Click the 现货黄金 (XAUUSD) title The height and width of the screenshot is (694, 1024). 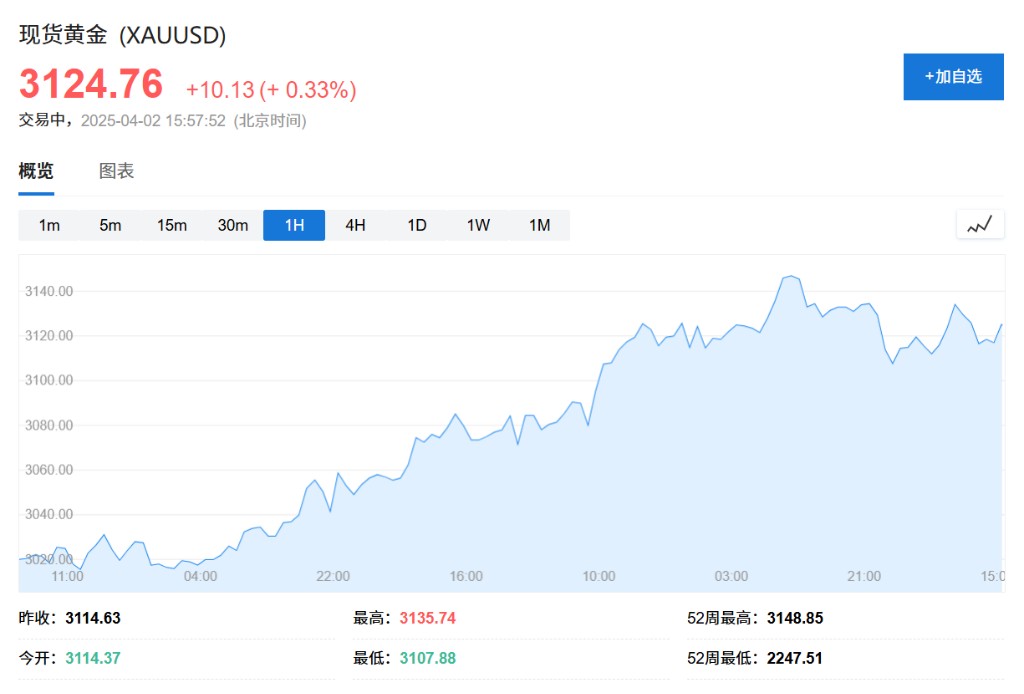123,35
